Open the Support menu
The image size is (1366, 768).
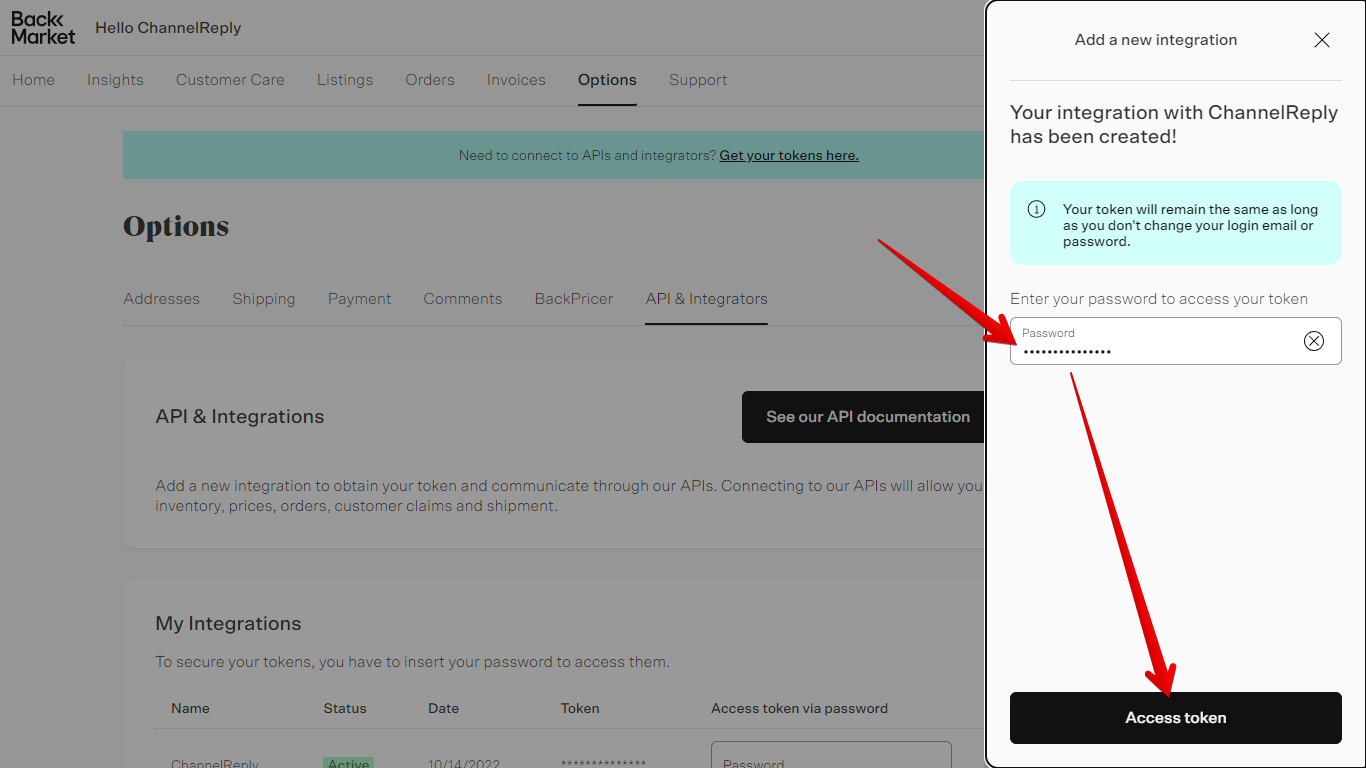698,80
